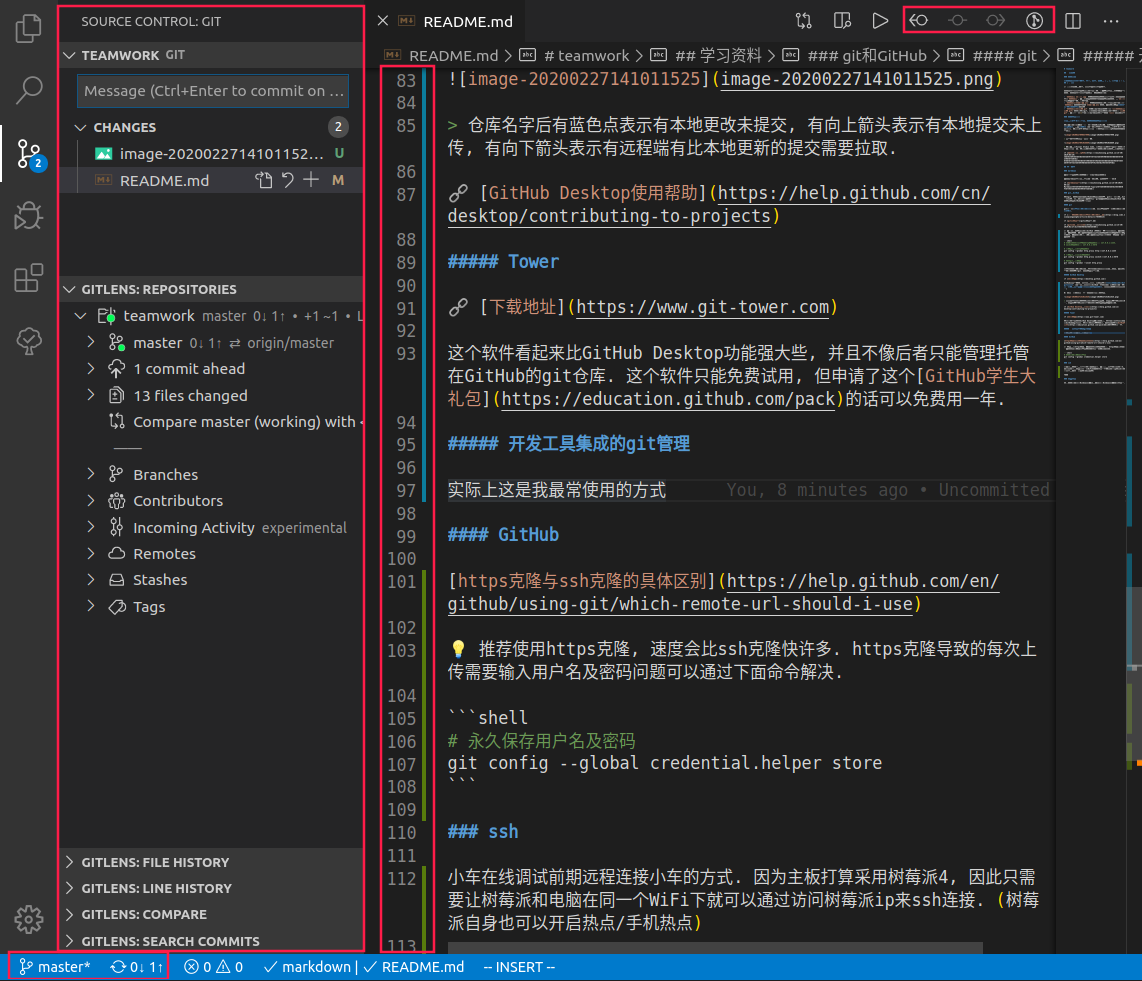Click the commit message input field
Image resolution: width=1142 pixels, height=981 pixels.
click(x=213, y=91)
